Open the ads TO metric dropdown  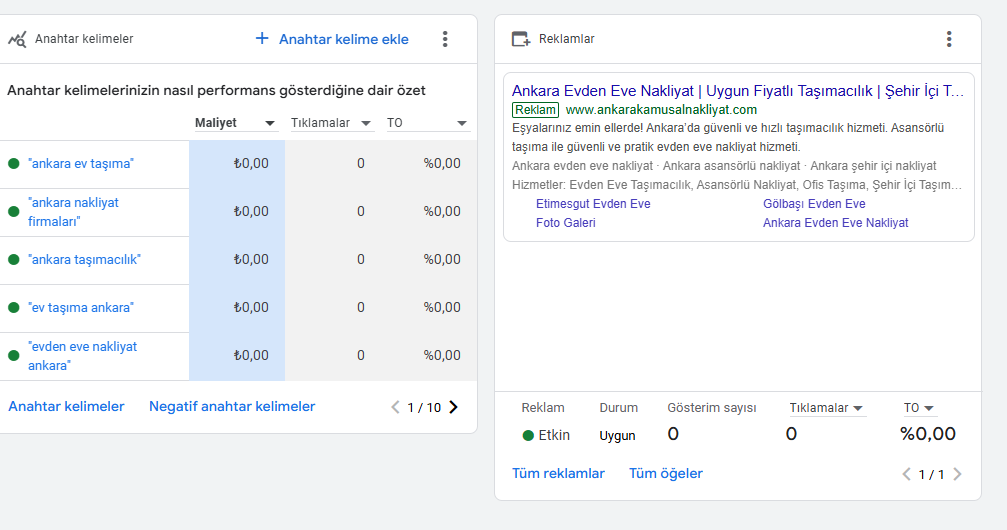[x=918, y=408]
